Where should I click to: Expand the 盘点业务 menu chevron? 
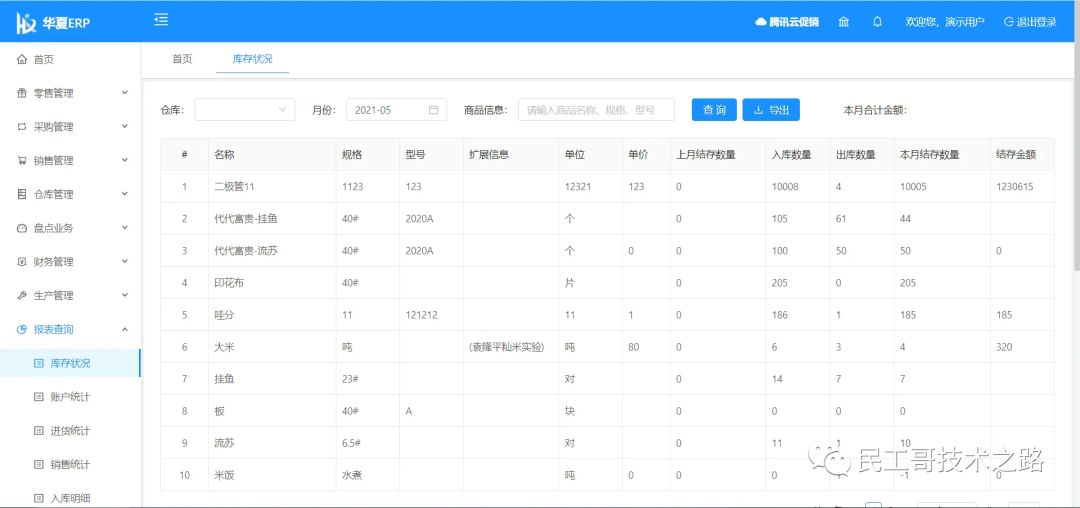click(125, 227)
